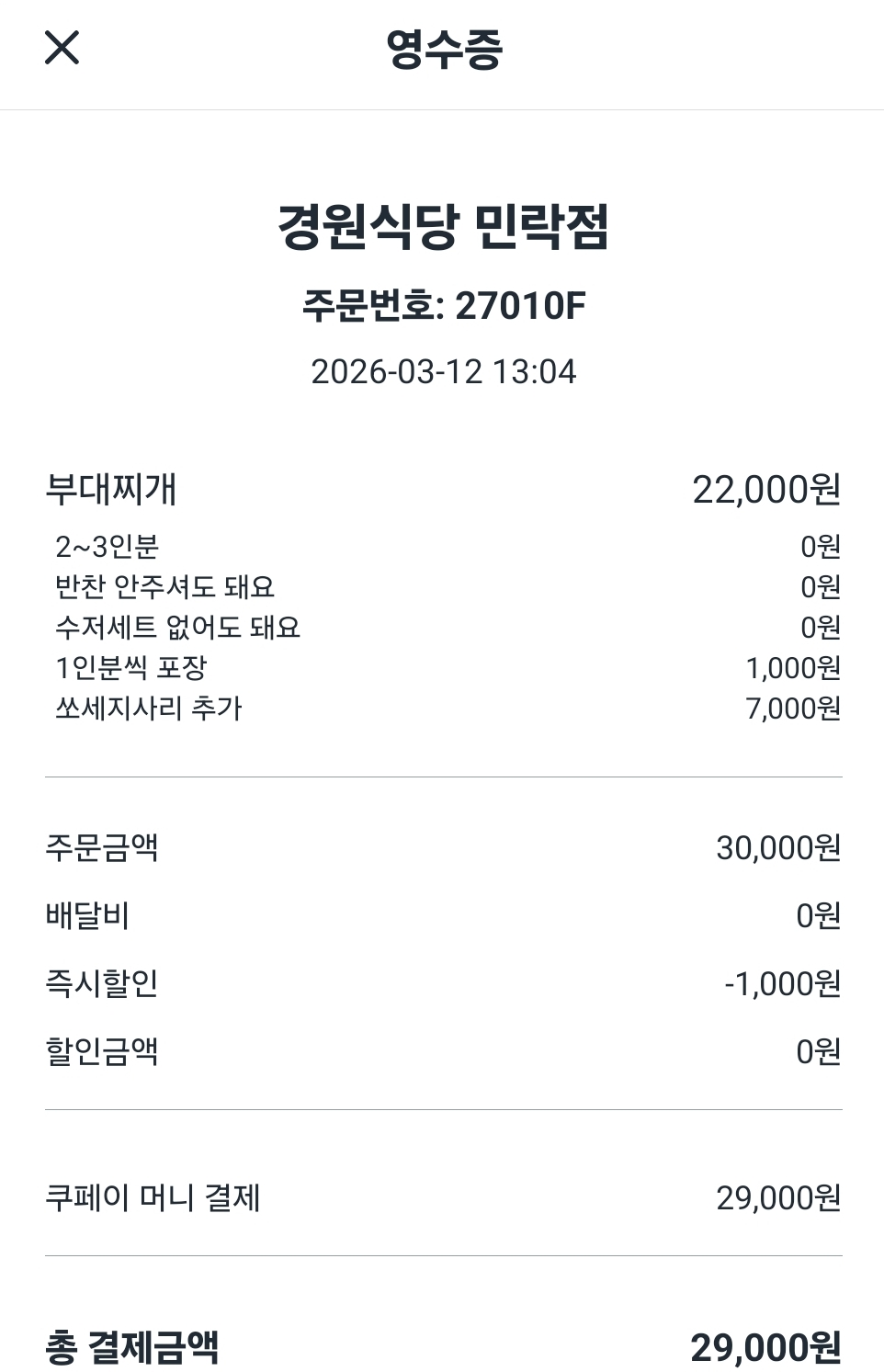Viewport: 884px width, 1372px height.
Task: Select the restaurant name 경원식당 민락점
Action: click(x=443, y=227)
